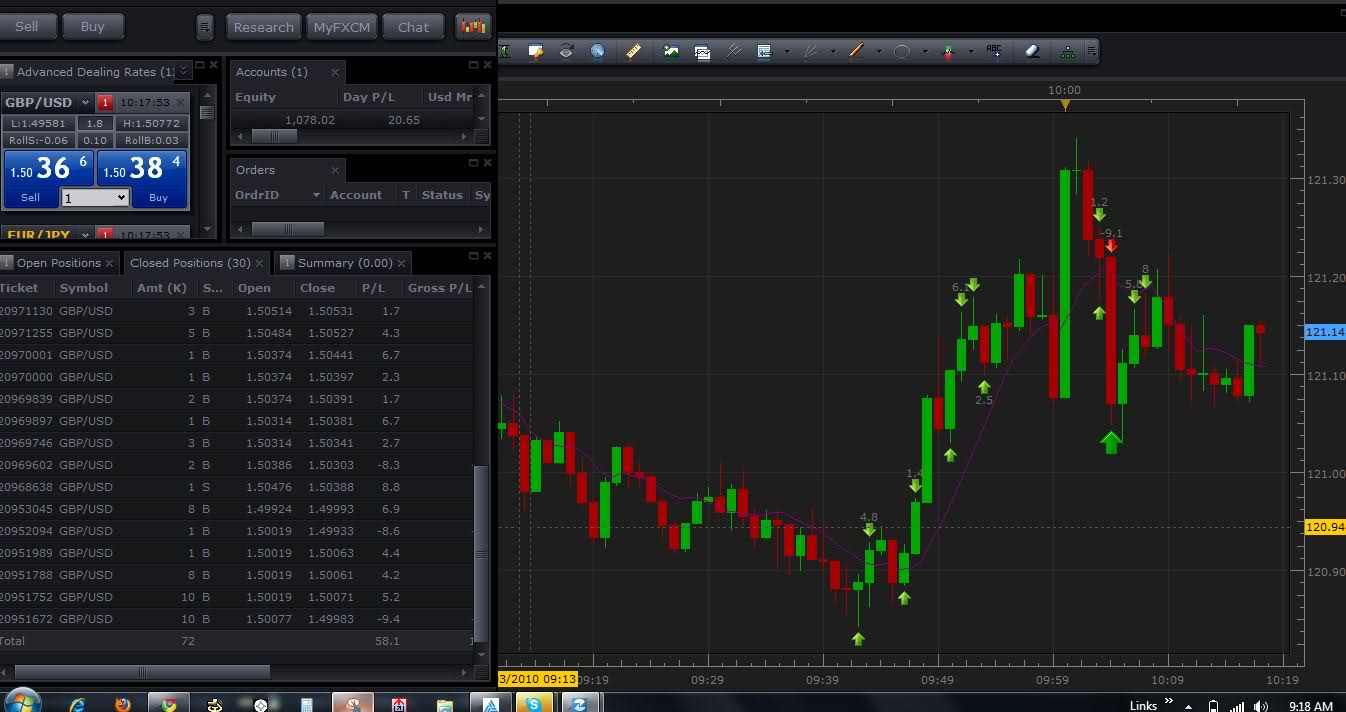Open the candlestick chart icon button
1346x712 pixels.
474,27
